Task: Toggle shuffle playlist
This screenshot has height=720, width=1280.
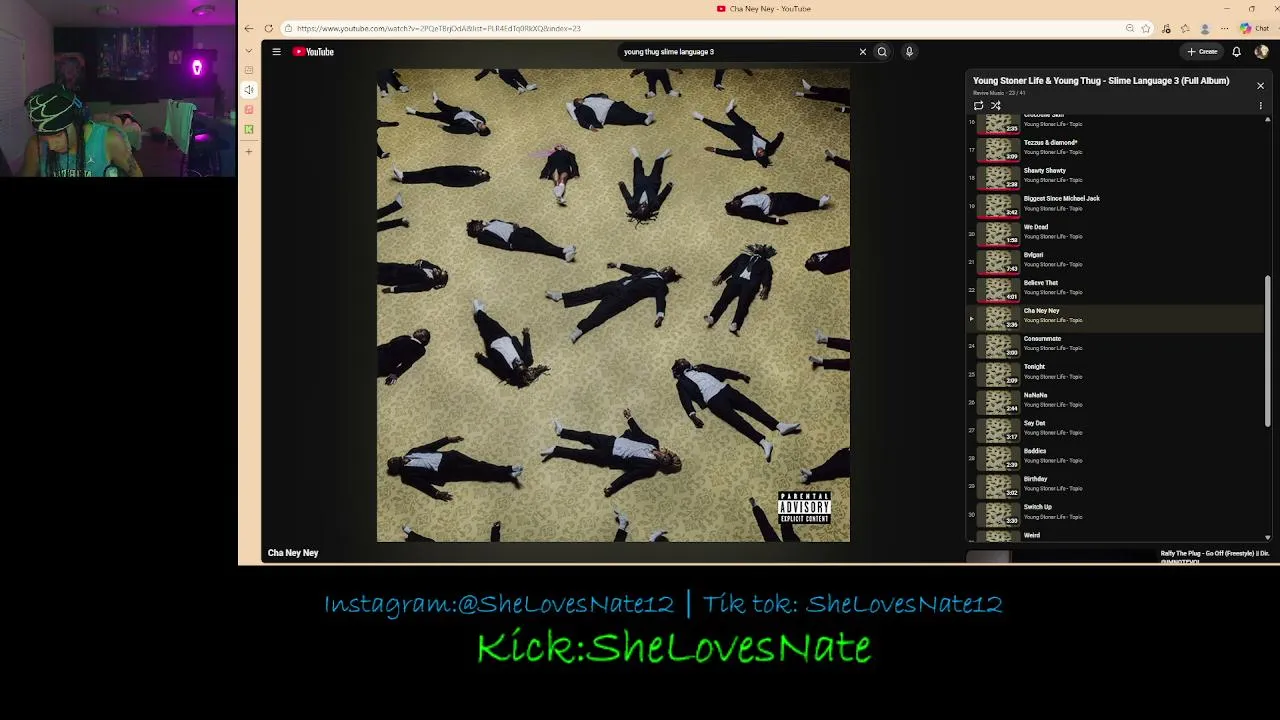Action: 996,105
